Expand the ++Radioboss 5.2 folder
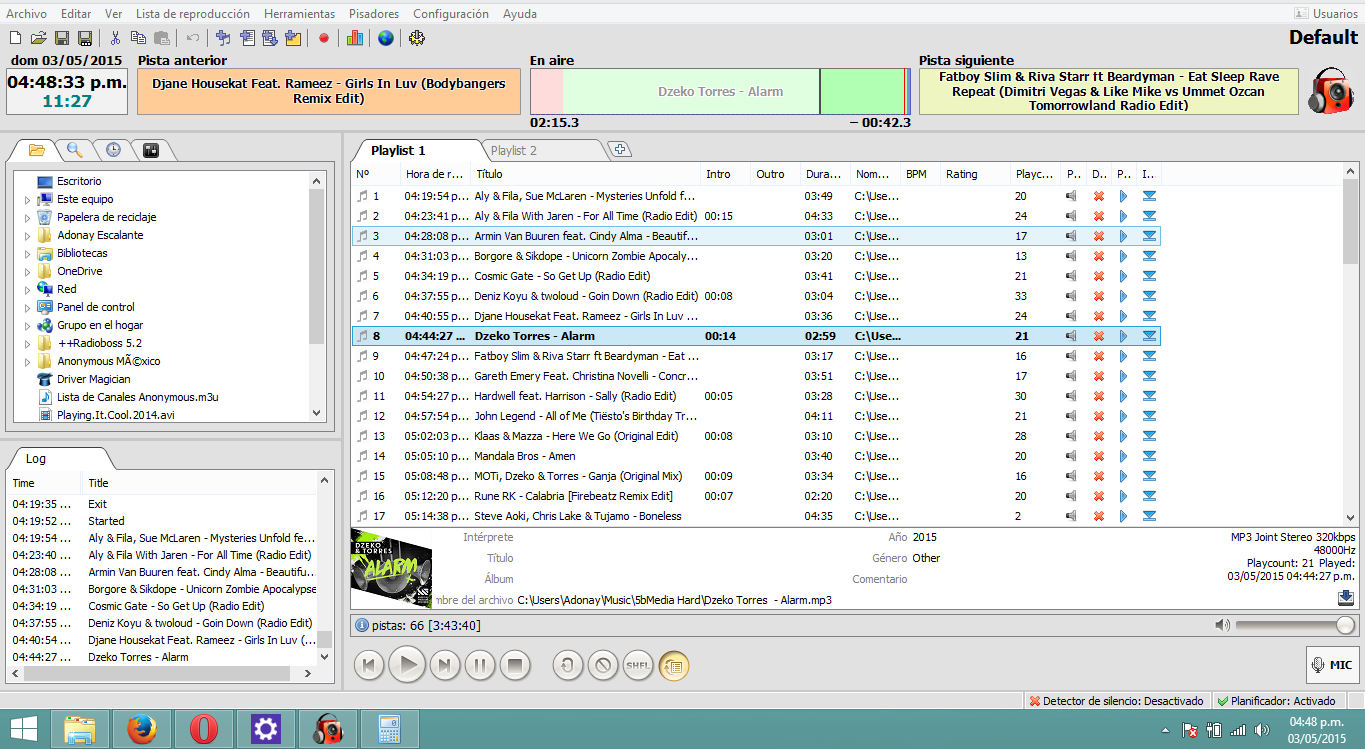The width and height of the screenshot is (1365, 749). click(x=28, y=344)
